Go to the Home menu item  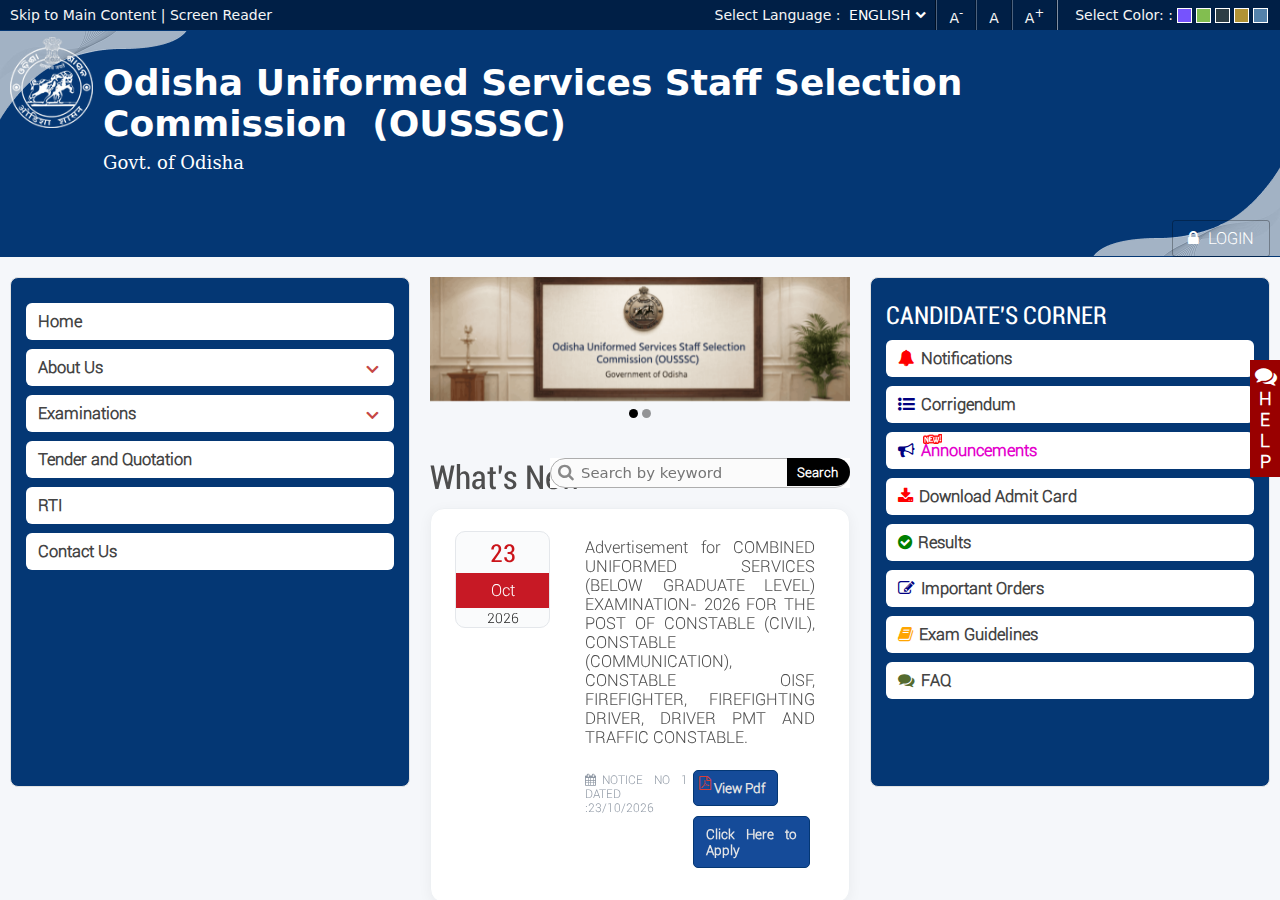[x=210, y=321]
